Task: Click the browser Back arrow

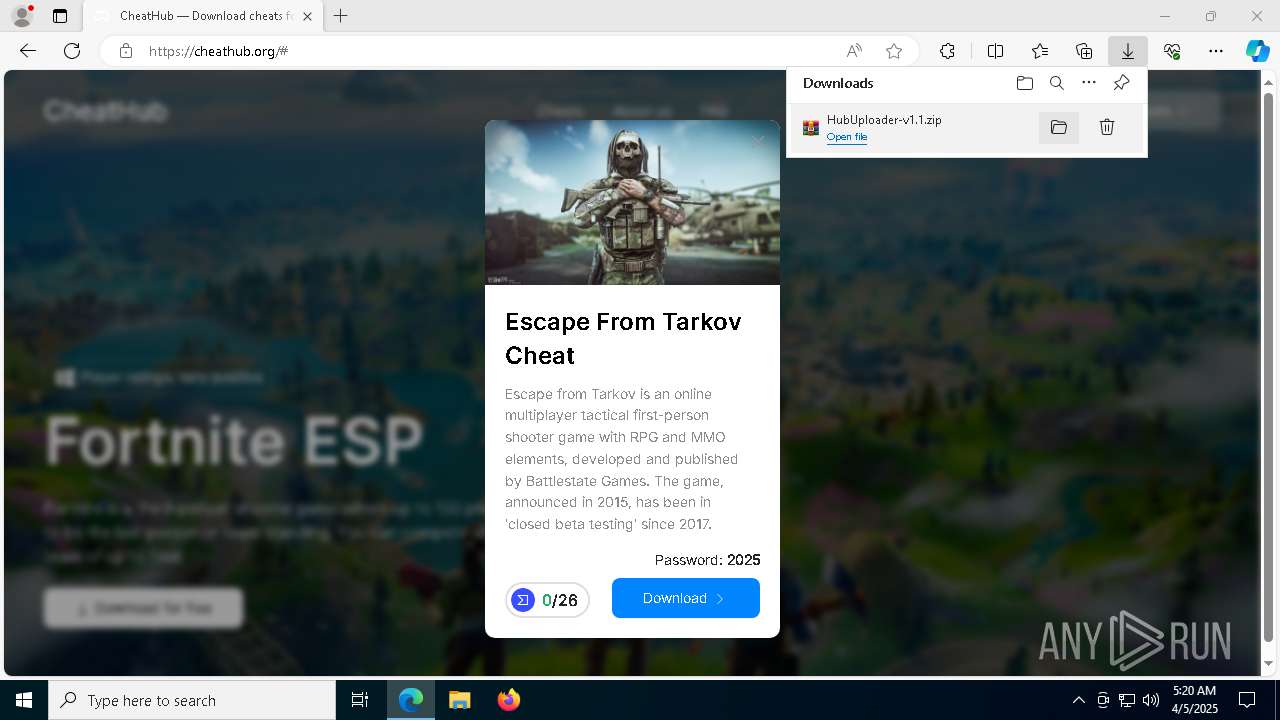Action: [28, 51]
